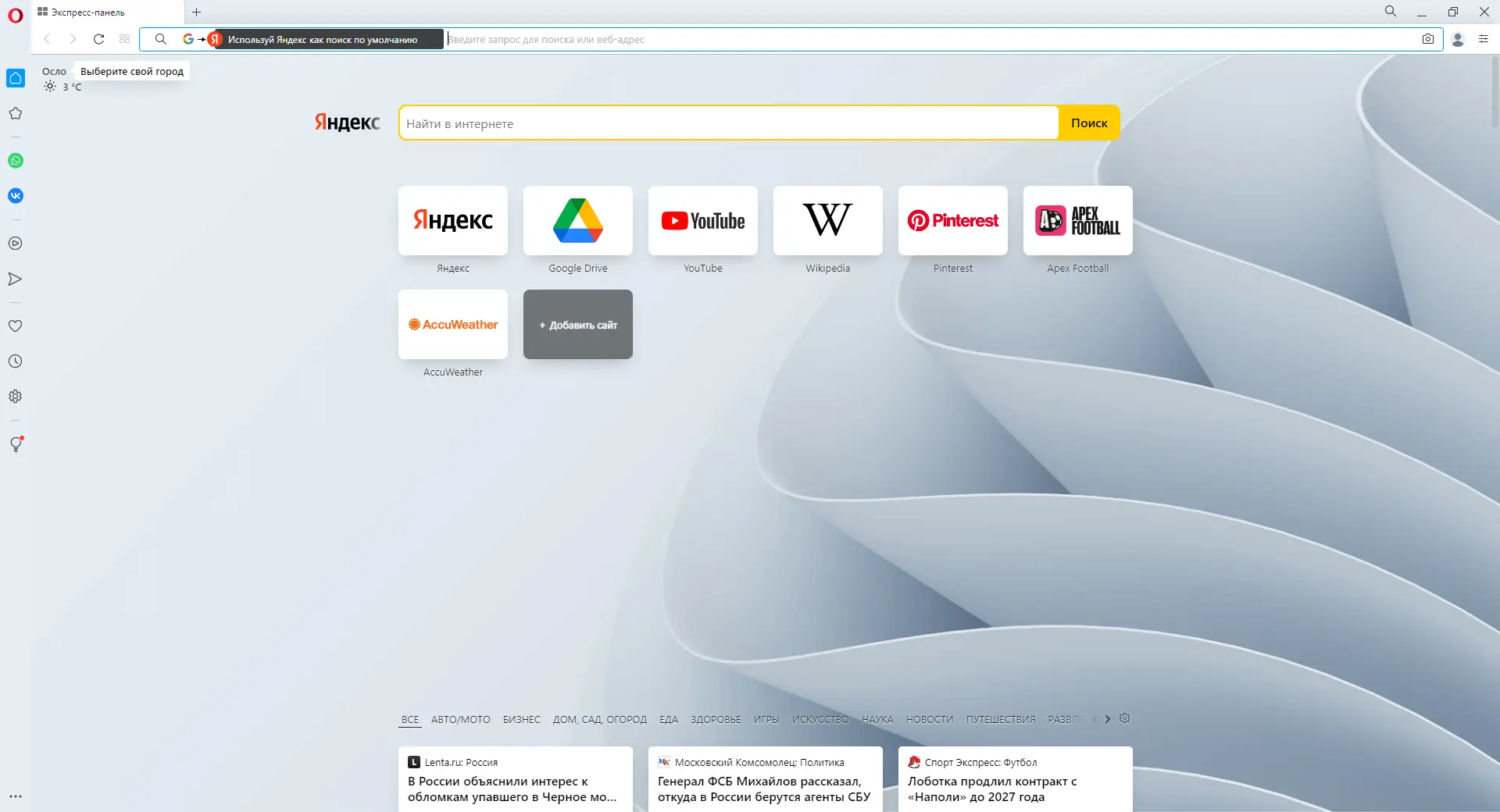Viewport: 1500px width, 812px height.
Task: Select the ЕДА news category
Action: tap(669, 720)
